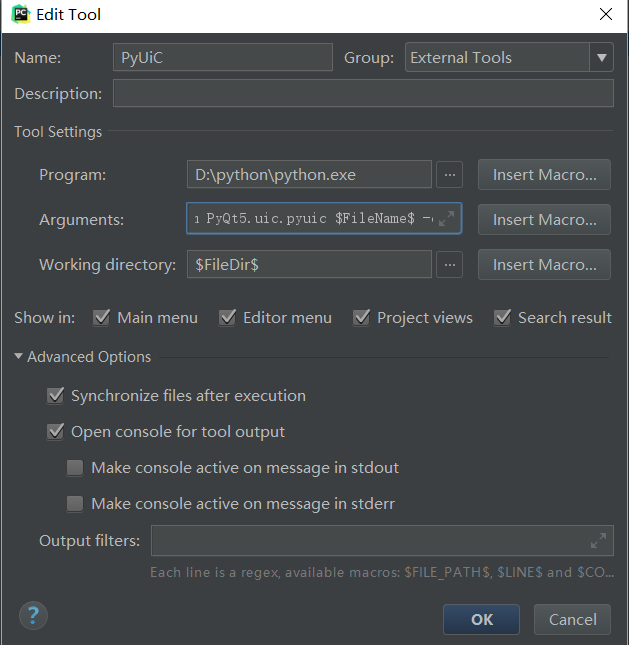This screenshot has width=629, height=645.
Task: Expand the Output filters field
Action: click(x=598, y=541)
